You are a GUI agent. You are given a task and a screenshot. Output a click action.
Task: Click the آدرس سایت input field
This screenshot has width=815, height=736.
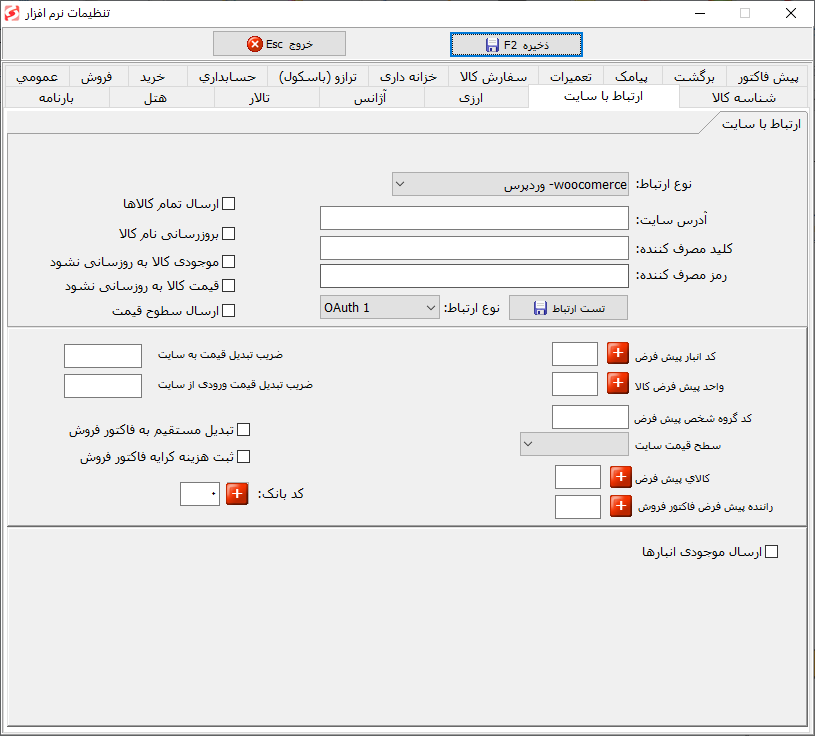click(x=474, y=218)
